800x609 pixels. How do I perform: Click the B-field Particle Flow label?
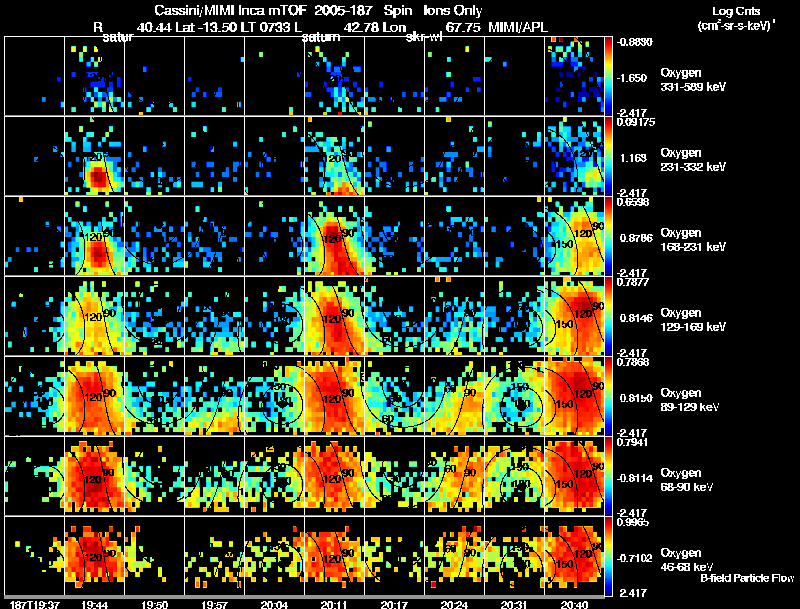[x=747, y=578]
